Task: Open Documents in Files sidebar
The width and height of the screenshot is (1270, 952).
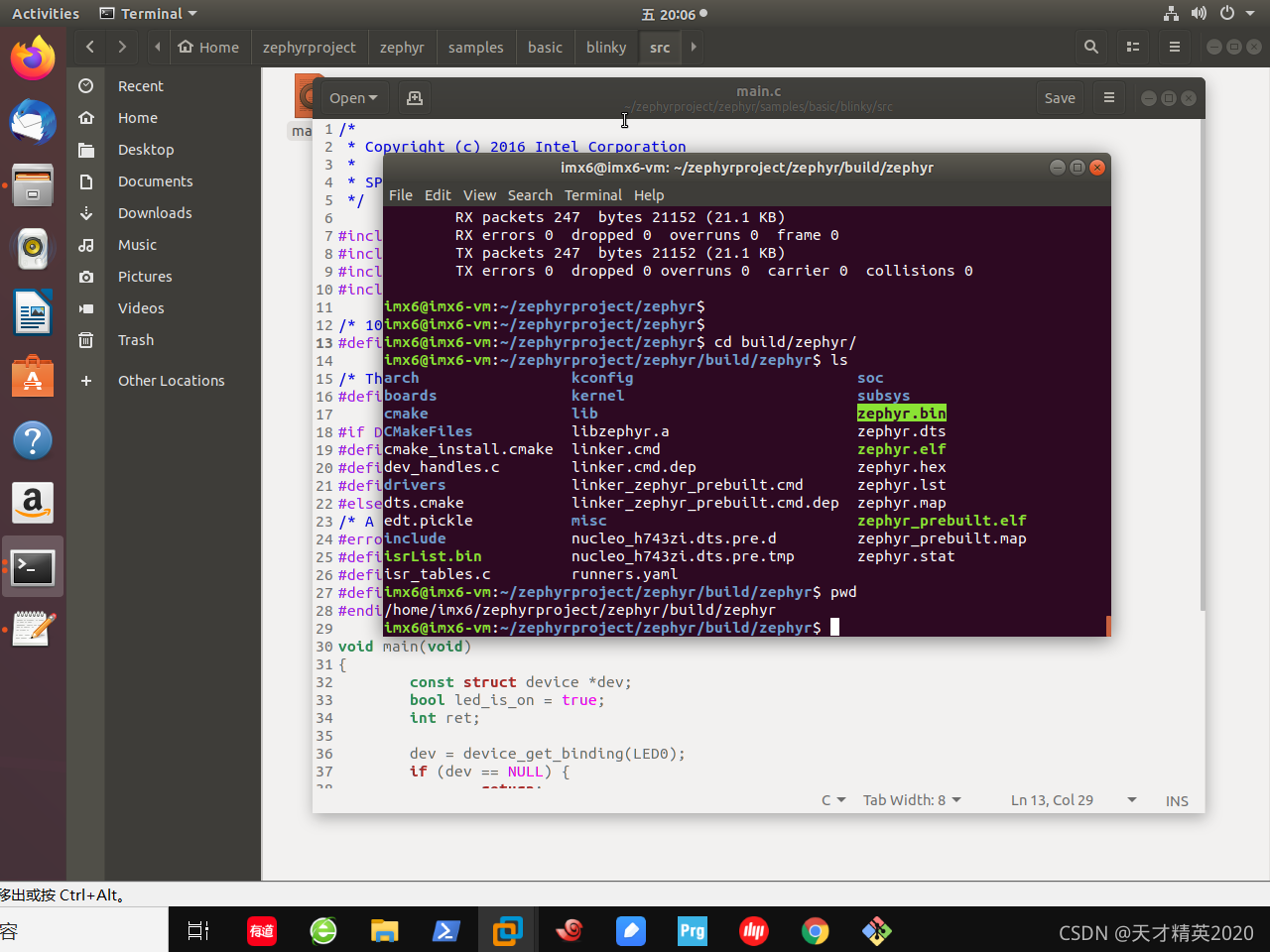Action: 165,181
